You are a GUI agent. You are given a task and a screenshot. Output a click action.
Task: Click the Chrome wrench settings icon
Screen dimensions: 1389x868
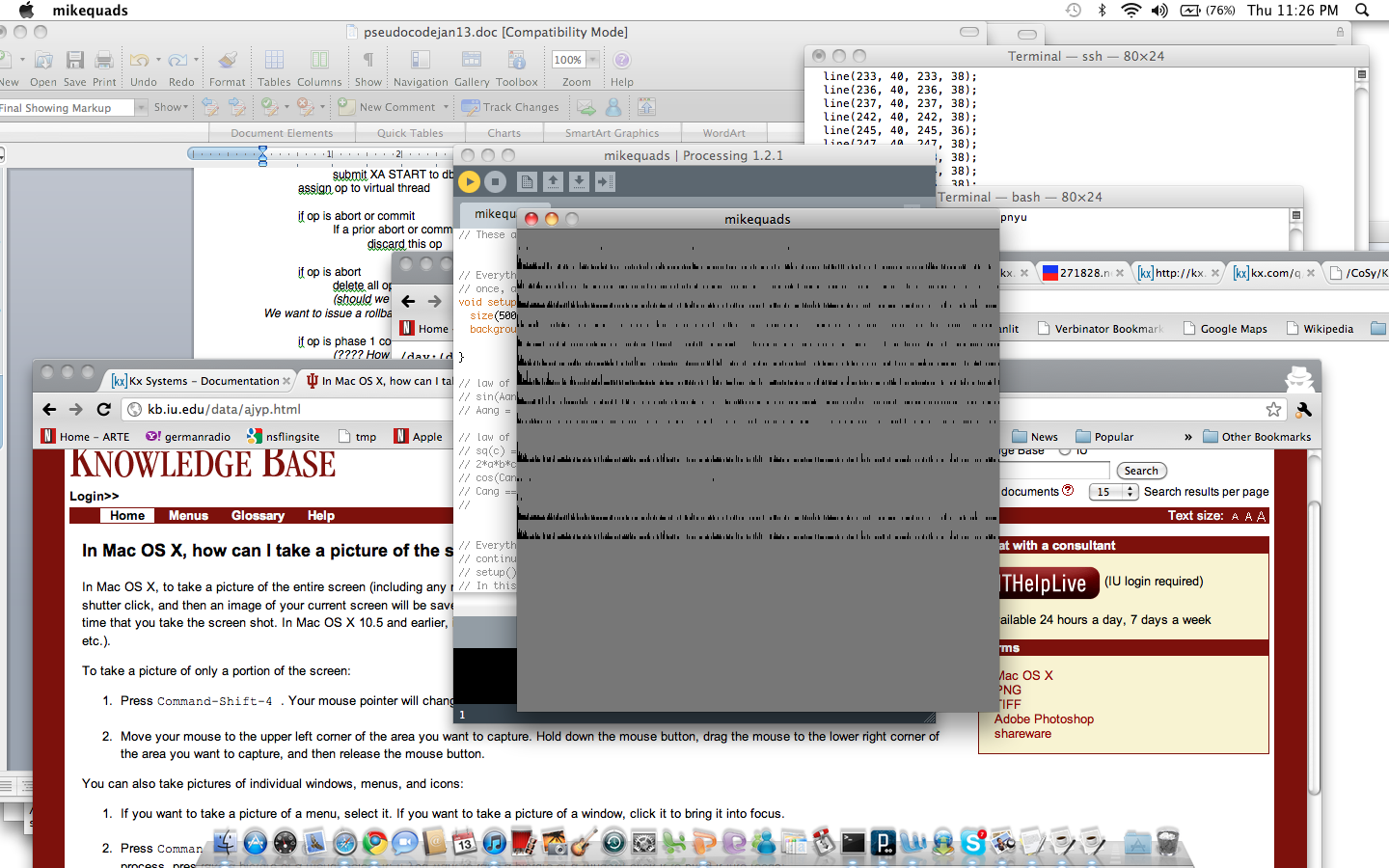pos(1304,410)
